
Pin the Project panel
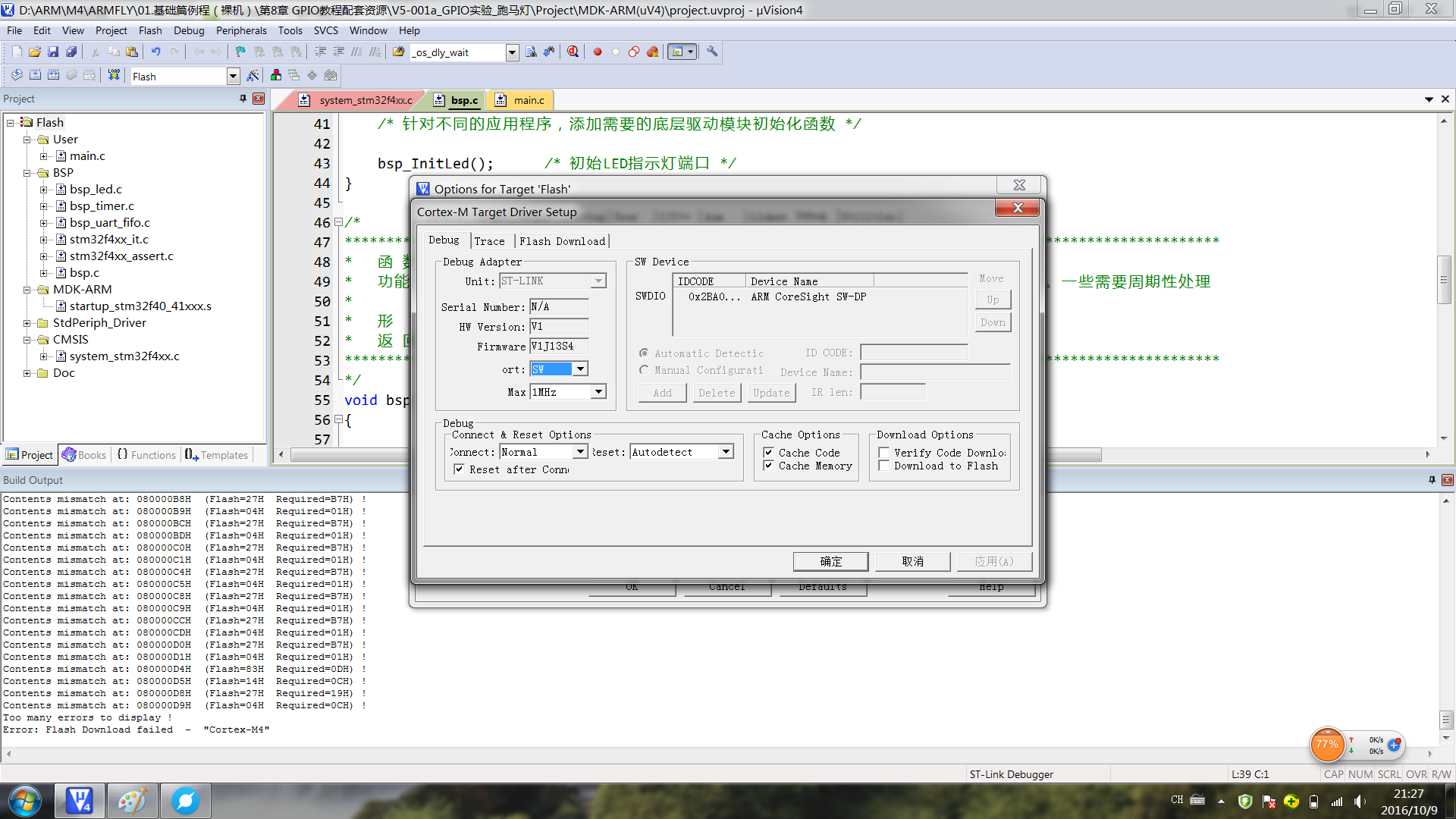(243, 99)
